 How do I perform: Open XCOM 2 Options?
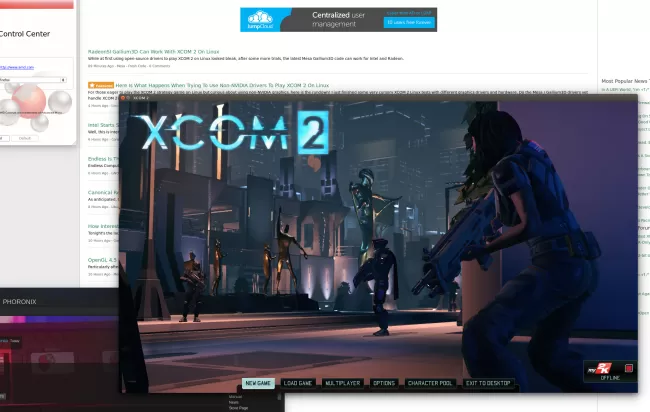coord(384,383)
